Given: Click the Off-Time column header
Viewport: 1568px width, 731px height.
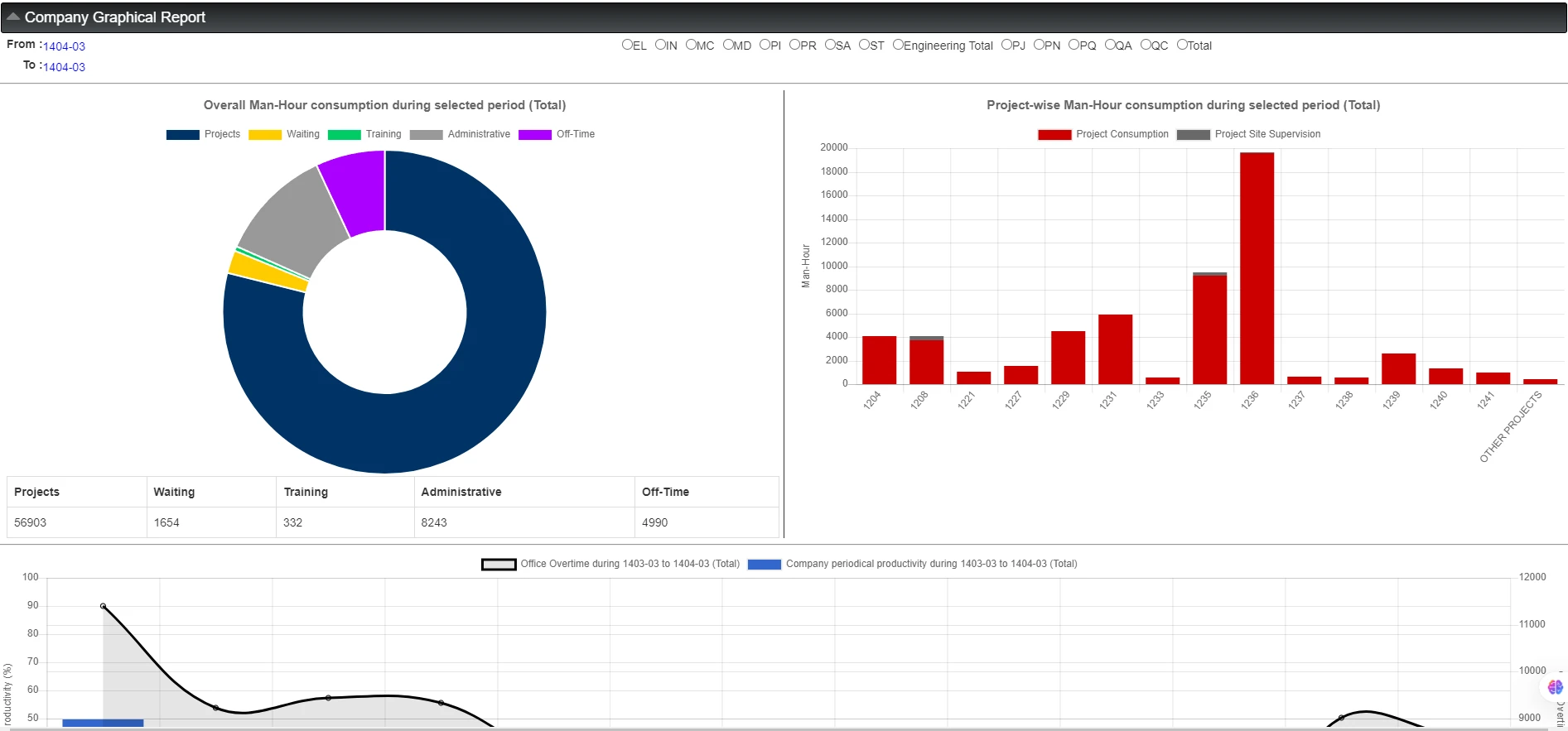Looking at the screenshot, I should [x=707, y=492].
